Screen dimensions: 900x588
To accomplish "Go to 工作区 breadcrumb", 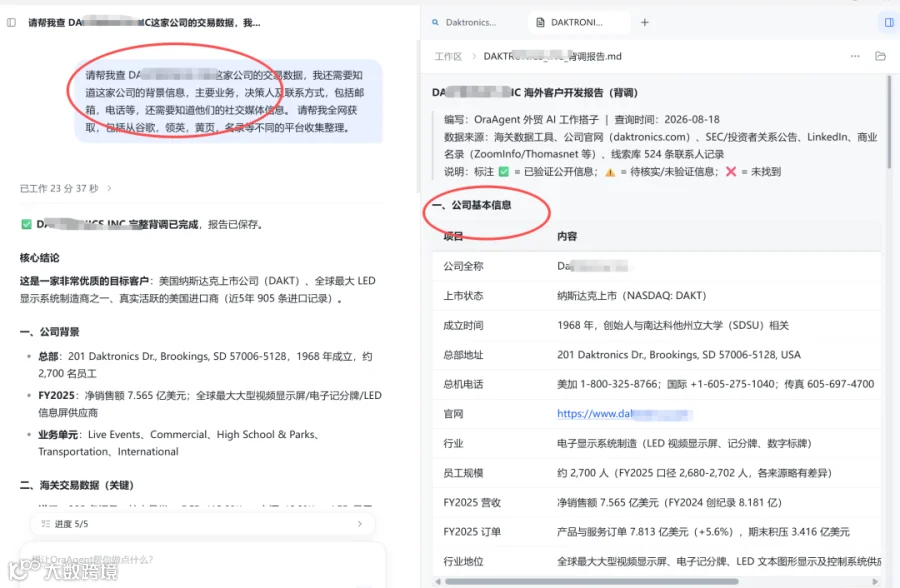I will 448,56.
